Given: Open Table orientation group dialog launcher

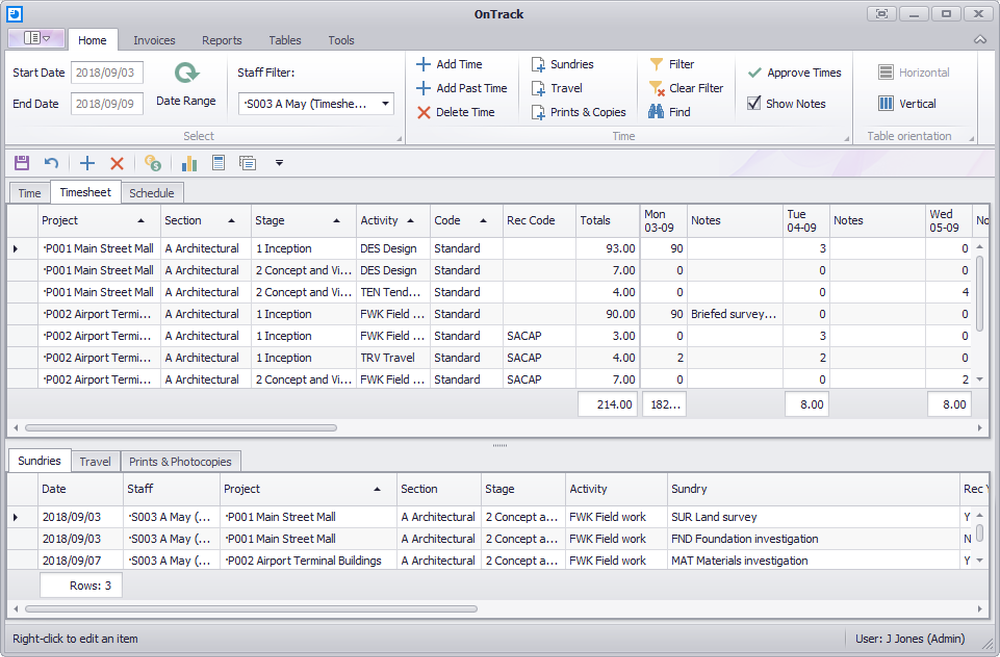Looking at the screenshot, I should (x=971, y=138).
